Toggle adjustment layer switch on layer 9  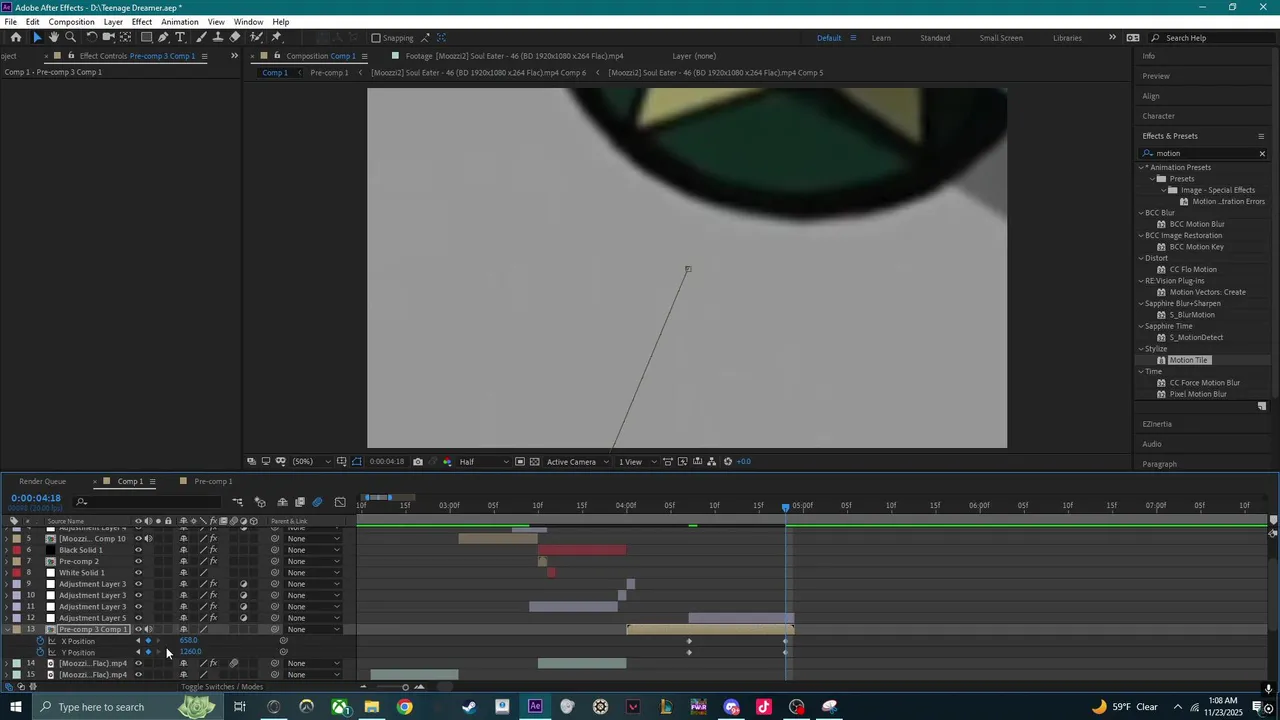coord(243,584)
